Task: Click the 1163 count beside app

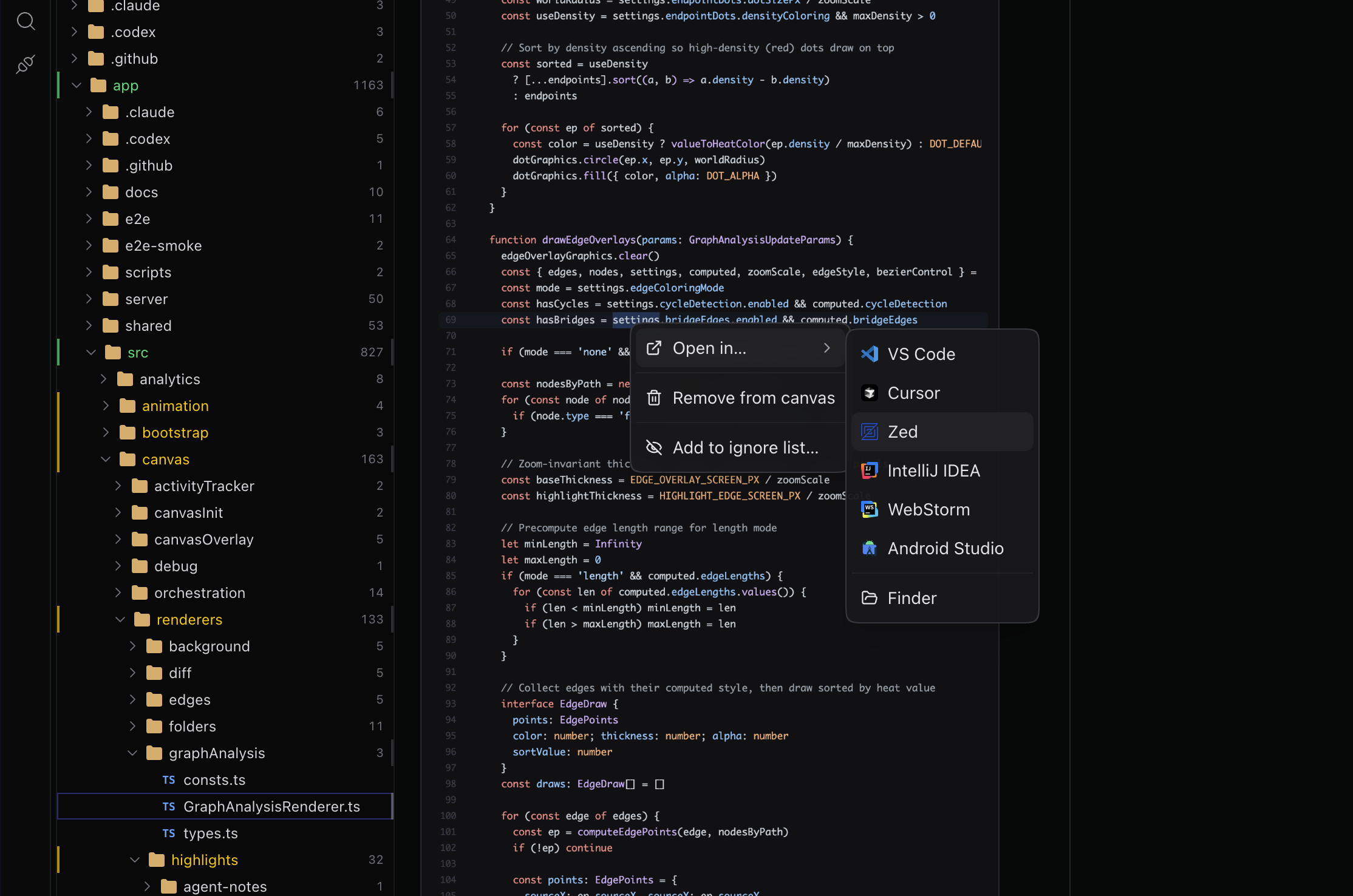Action: pyautogui.click(x=368, y=86)
